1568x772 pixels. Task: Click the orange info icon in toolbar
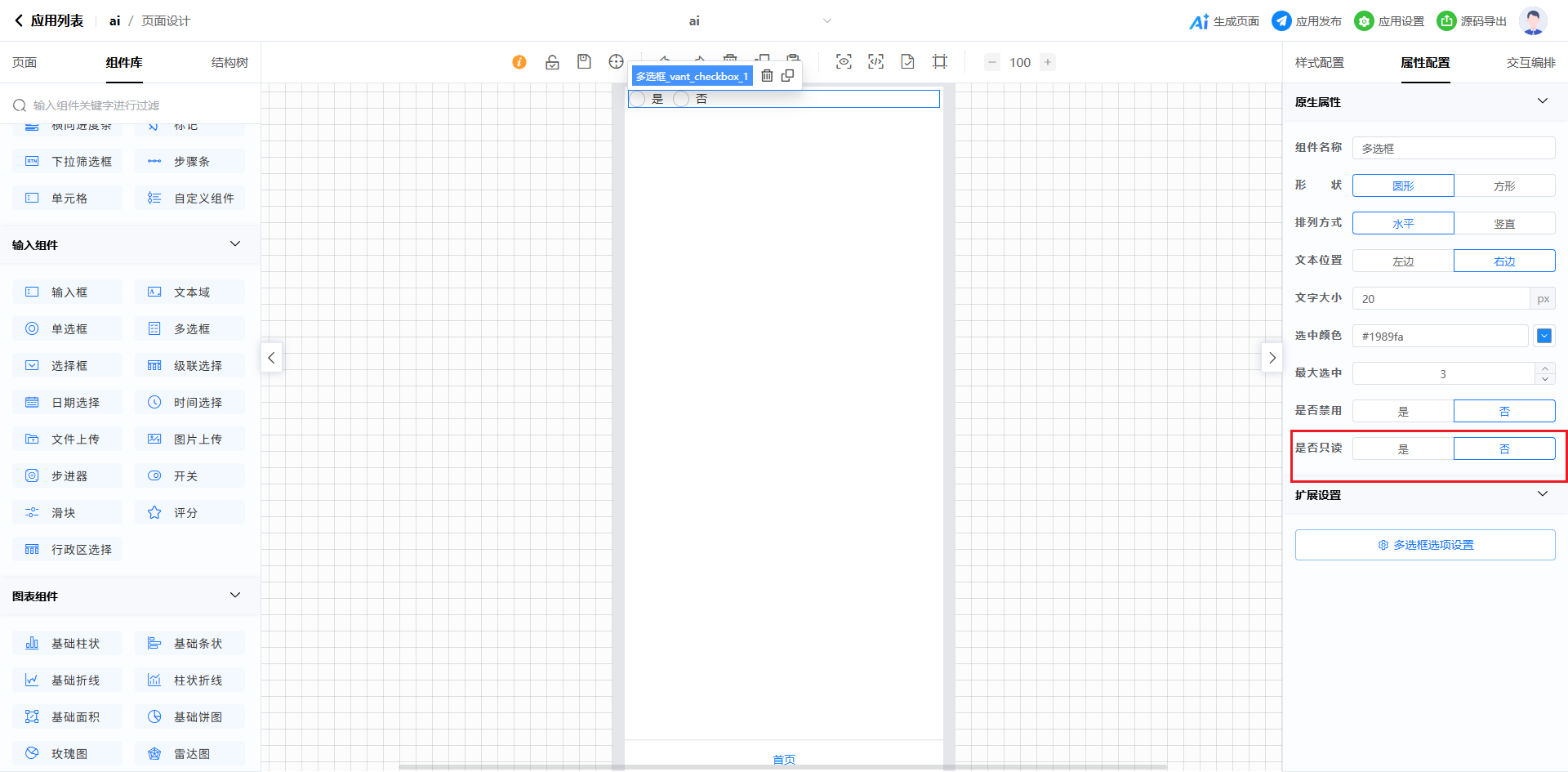pos(519,62)
